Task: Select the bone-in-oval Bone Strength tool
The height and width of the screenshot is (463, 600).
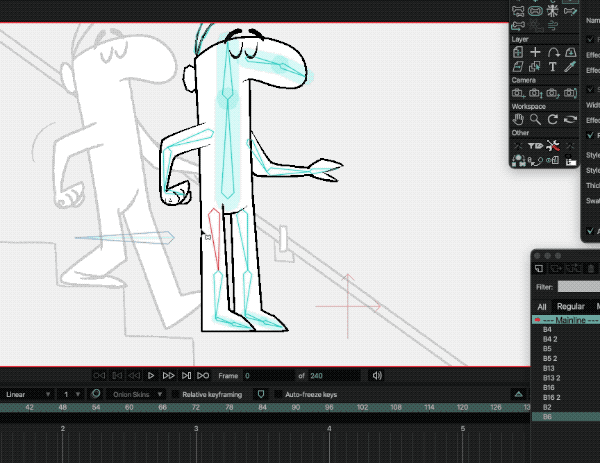Action: (535, 11)
